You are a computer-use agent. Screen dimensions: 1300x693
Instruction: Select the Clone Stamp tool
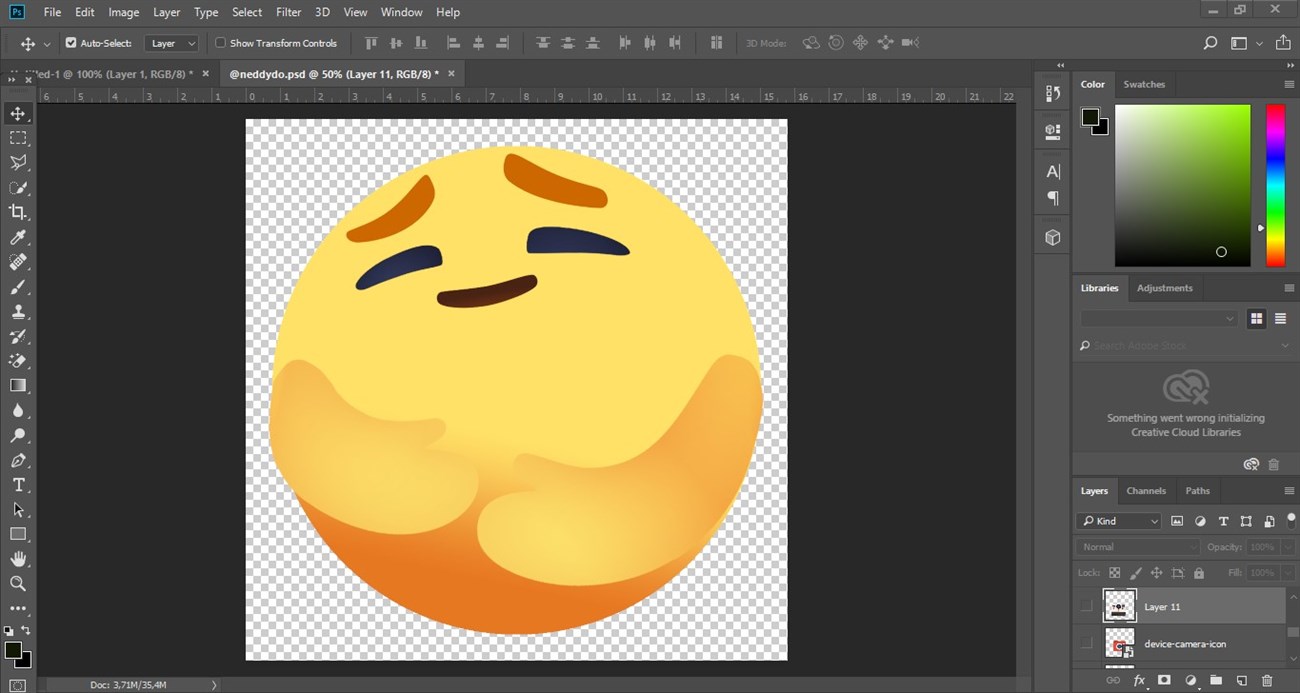[18, 312]
